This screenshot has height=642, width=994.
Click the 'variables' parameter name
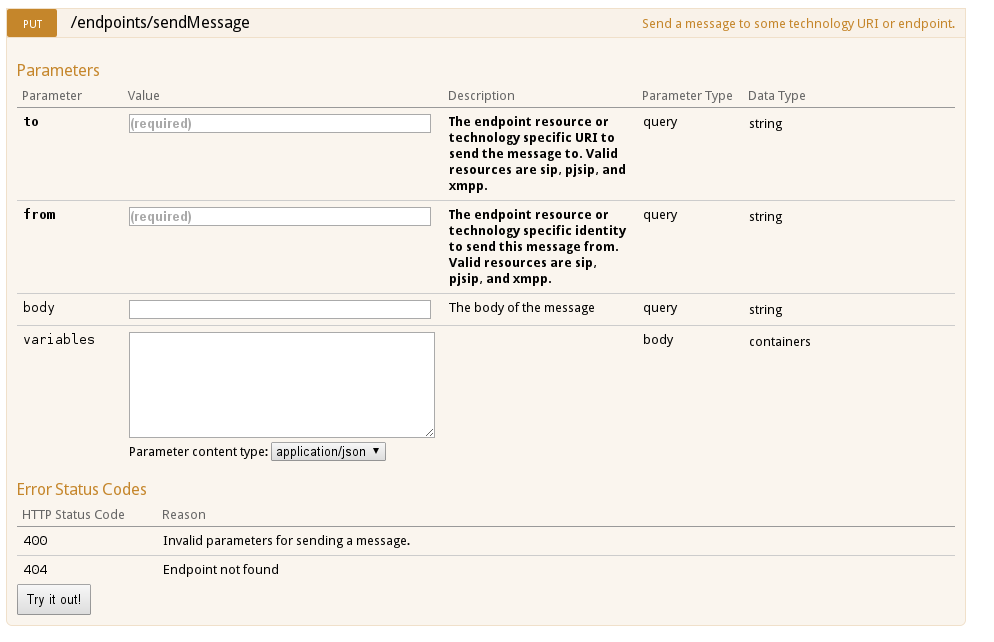59,340
